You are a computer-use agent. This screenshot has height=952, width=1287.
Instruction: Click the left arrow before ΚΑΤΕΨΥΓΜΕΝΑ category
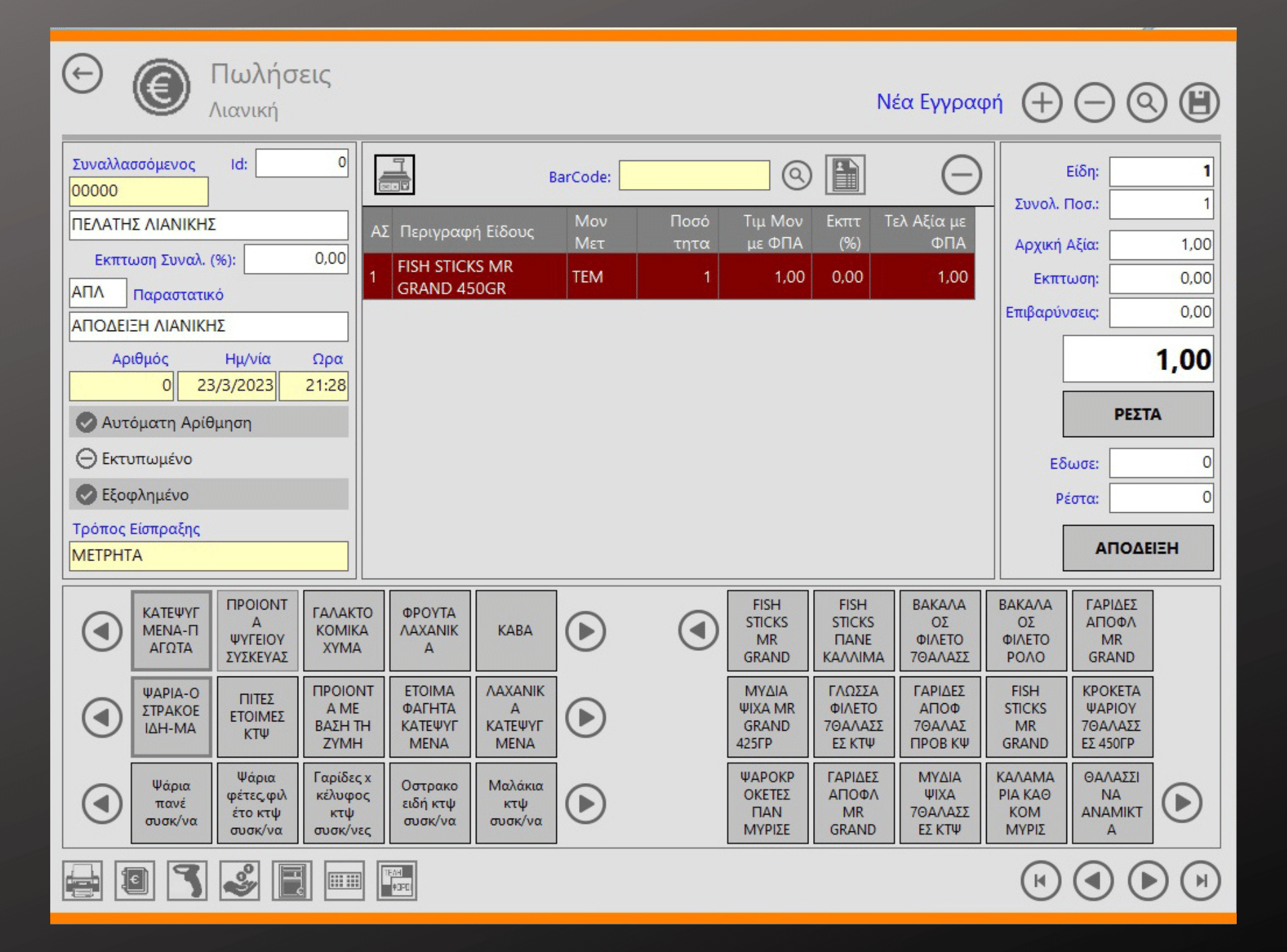point(102,631)
